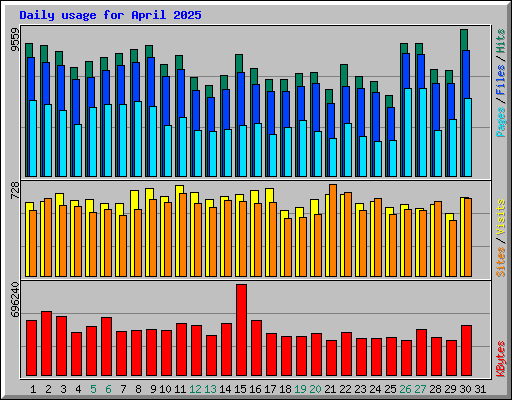Click the 696240 KBytes axis value
Screen dimensions: 512x400
pos(15,300)
